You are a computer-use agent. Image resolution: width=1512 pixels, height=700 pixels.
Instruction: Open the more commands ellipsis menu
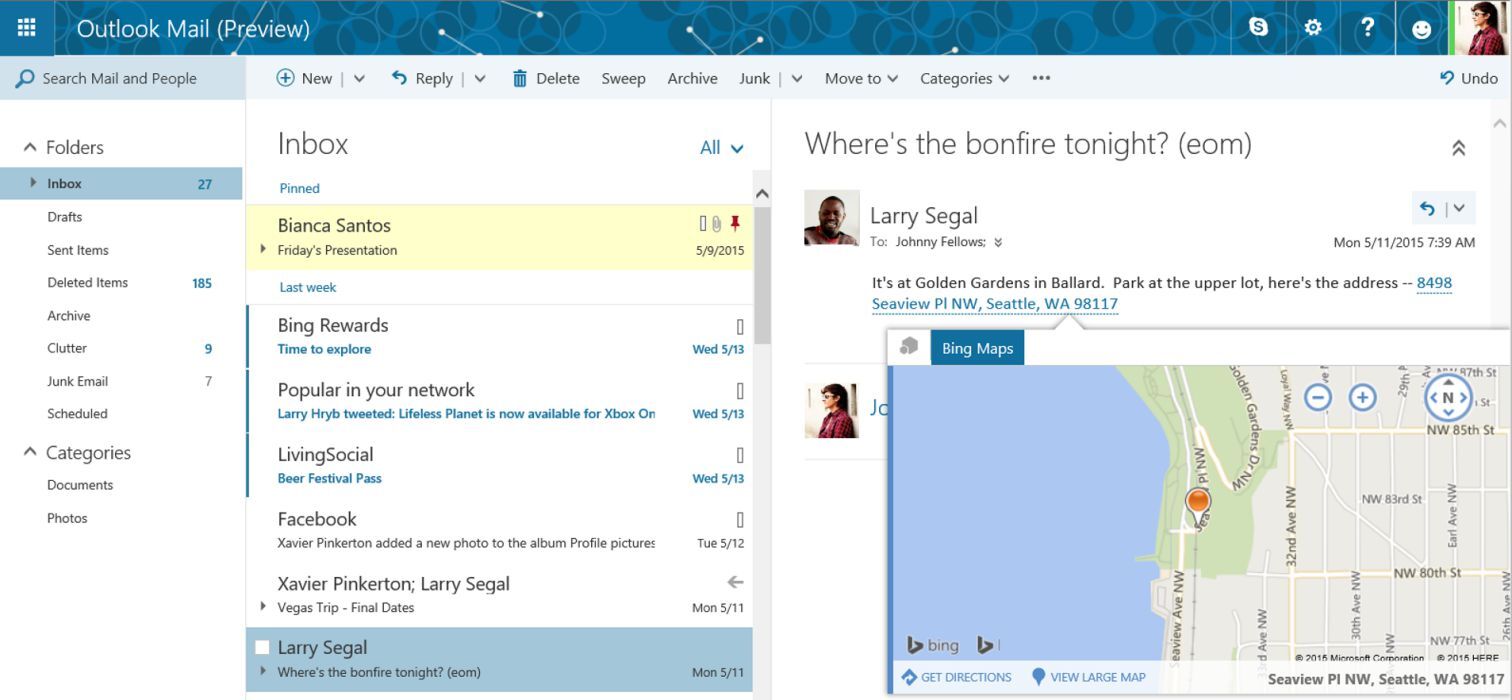coord(1040,77)
